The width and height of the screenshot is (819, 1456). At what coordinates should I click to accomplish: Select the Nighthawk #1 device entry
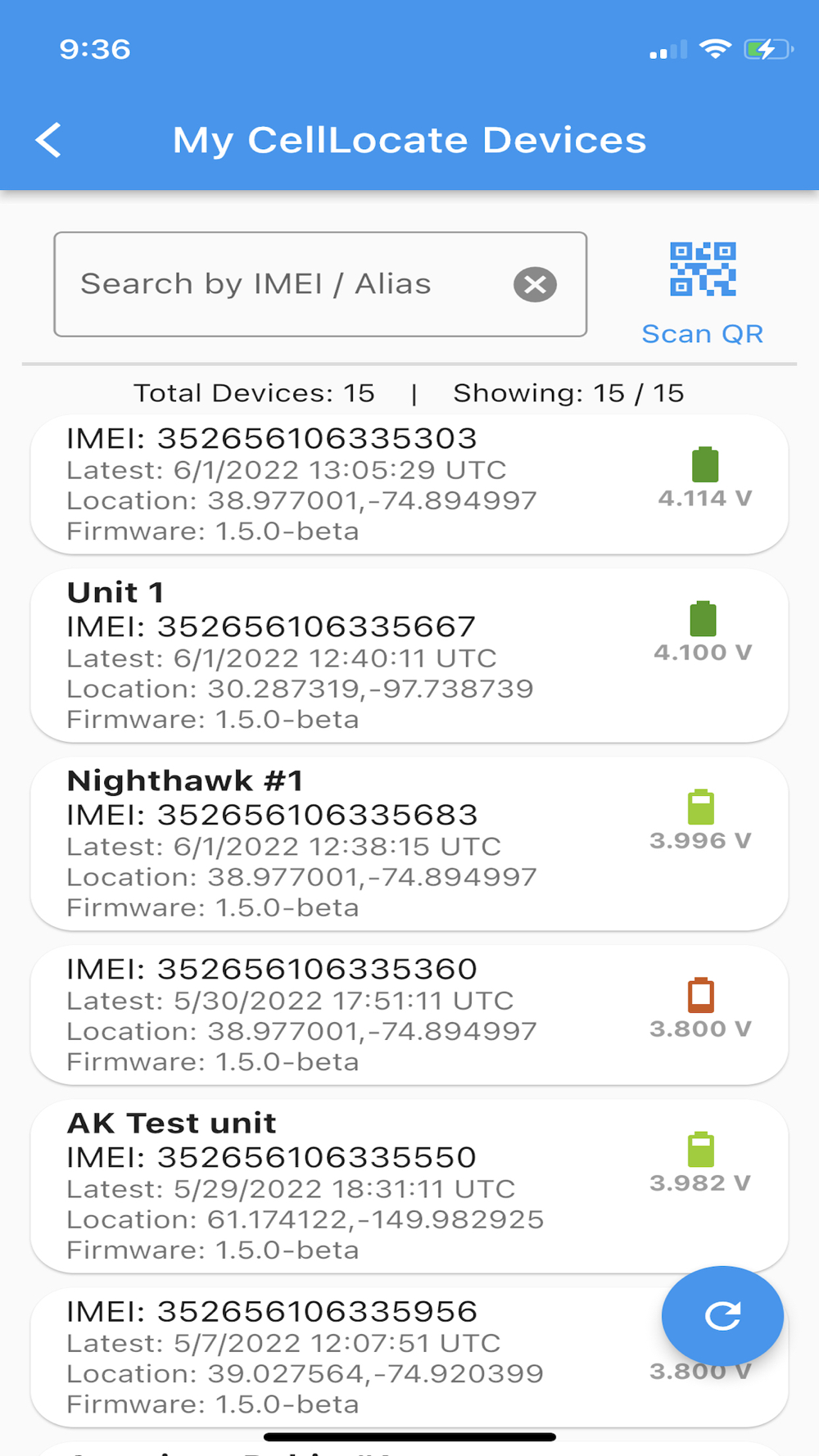(409, 844)
